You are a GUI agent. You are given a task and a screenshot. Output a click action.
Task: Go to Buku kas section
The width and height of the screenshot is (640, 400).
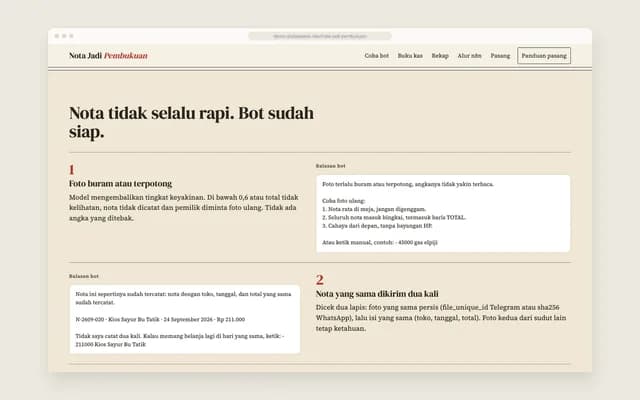pyautogui.click(x=410, y=56)
